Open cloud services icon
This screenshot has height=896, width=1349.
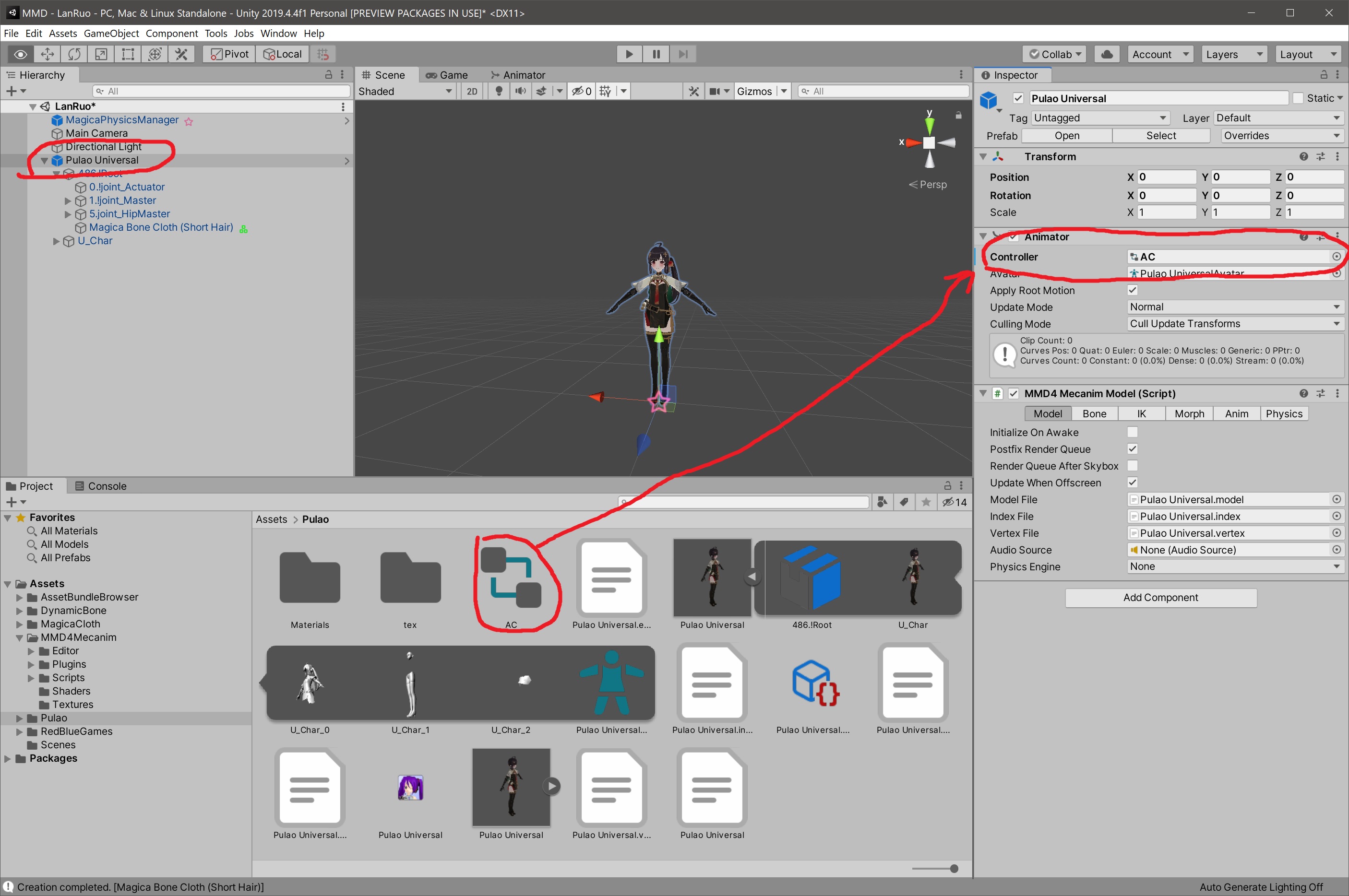pyautogui.click(x=1107, y=54)
